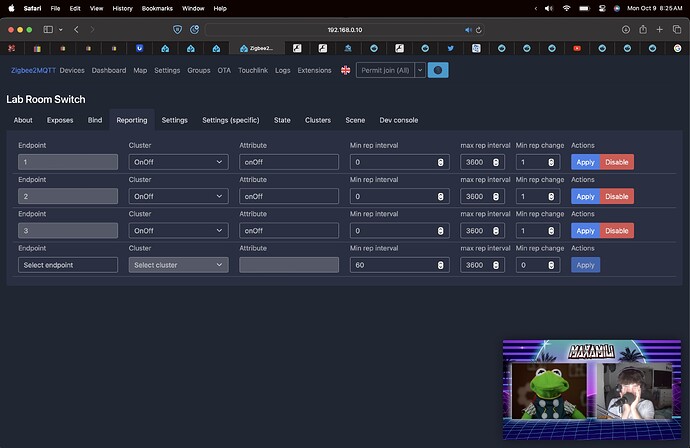Image resolution: width=690 pixels, height=448 pixels.
Task: Show the tab overview icon
Action: 677,29
